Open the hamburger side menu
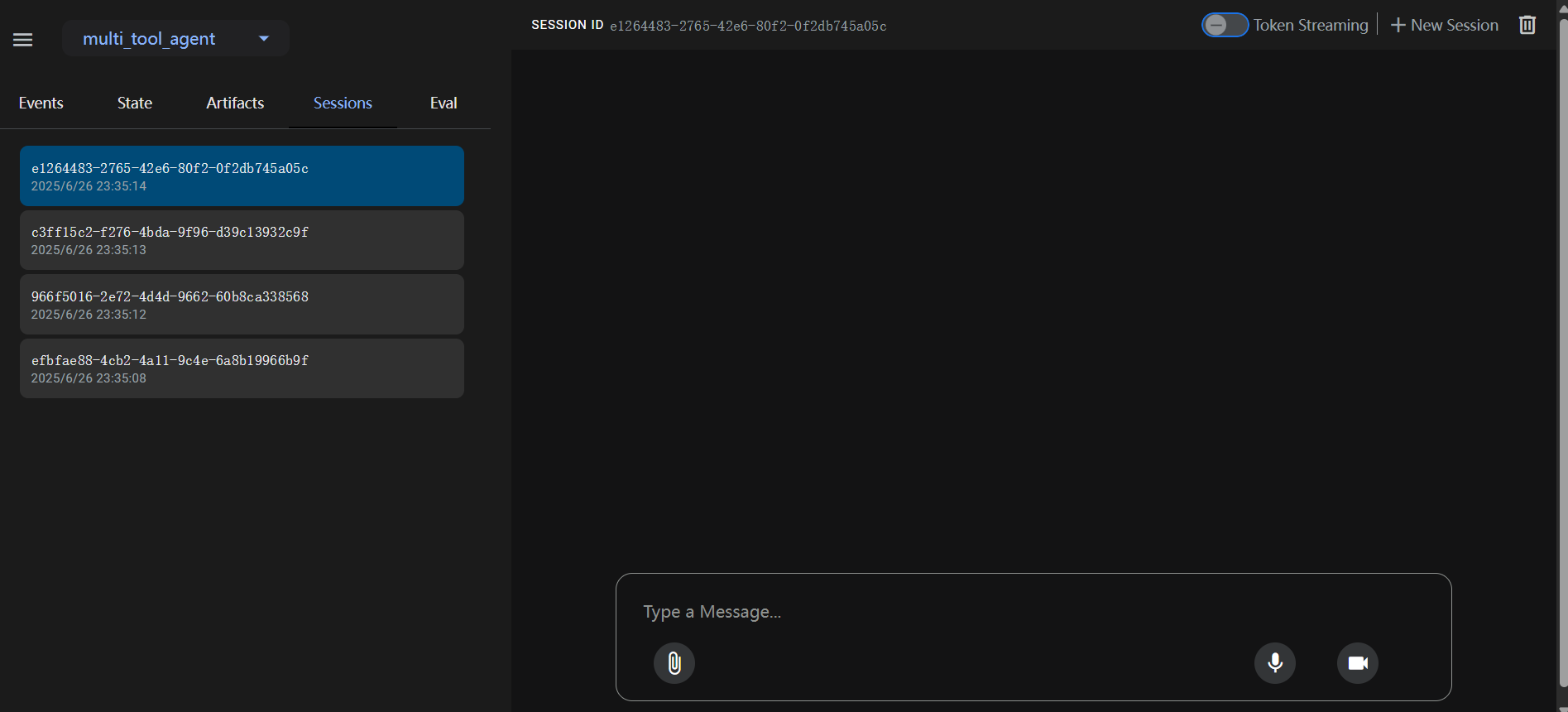The image size is (1568, 712). 23,39
